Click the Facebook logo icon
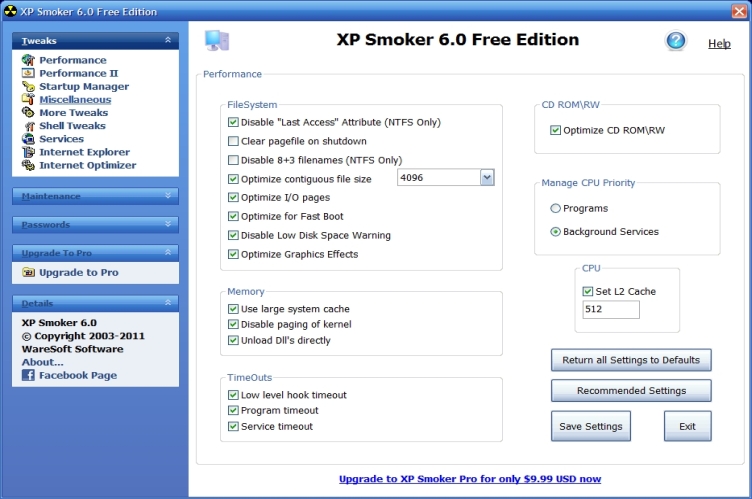 pyautogui.click(x=28, y=375)
